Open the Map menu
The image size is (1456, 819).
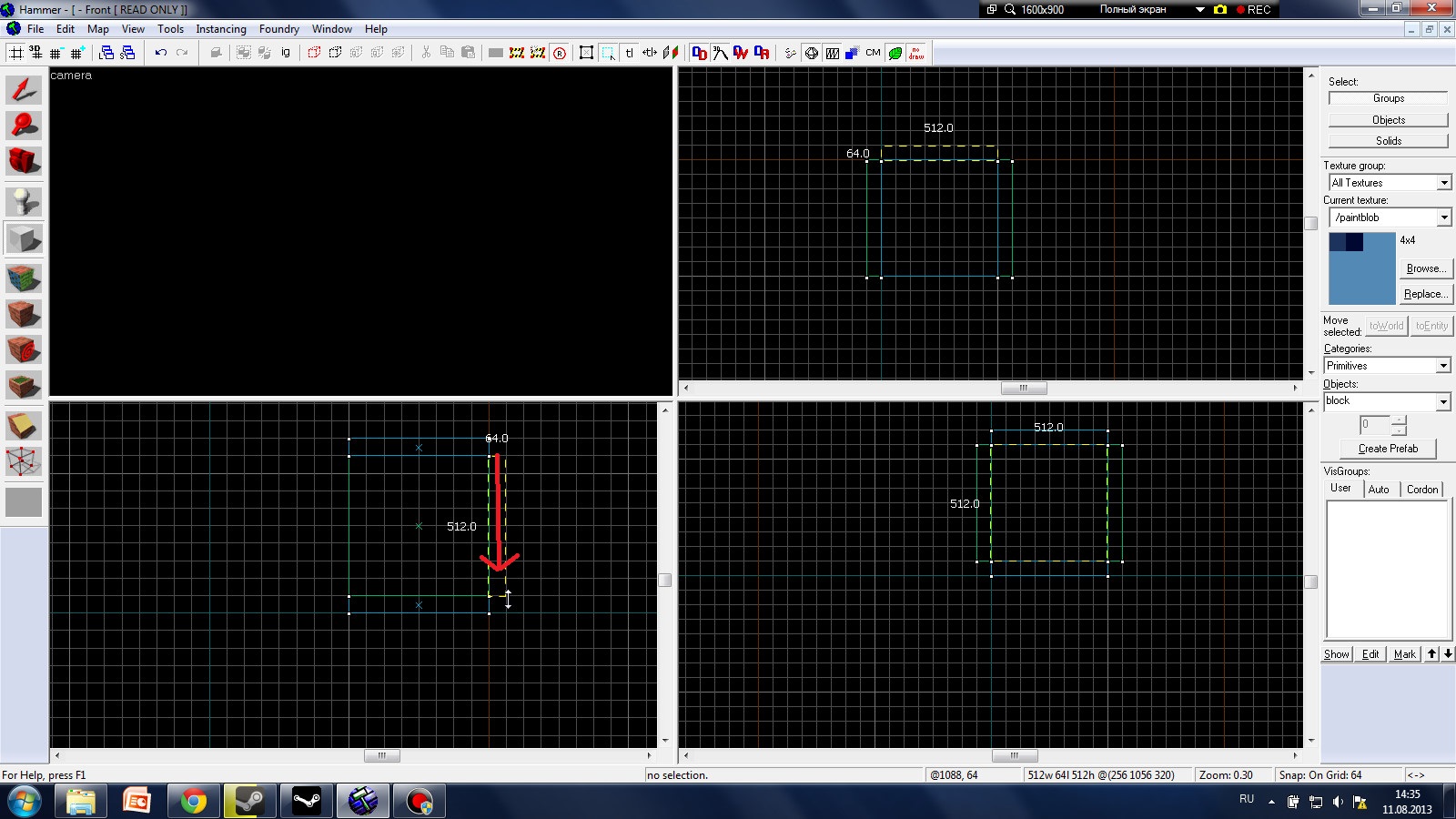pos(98,29)
